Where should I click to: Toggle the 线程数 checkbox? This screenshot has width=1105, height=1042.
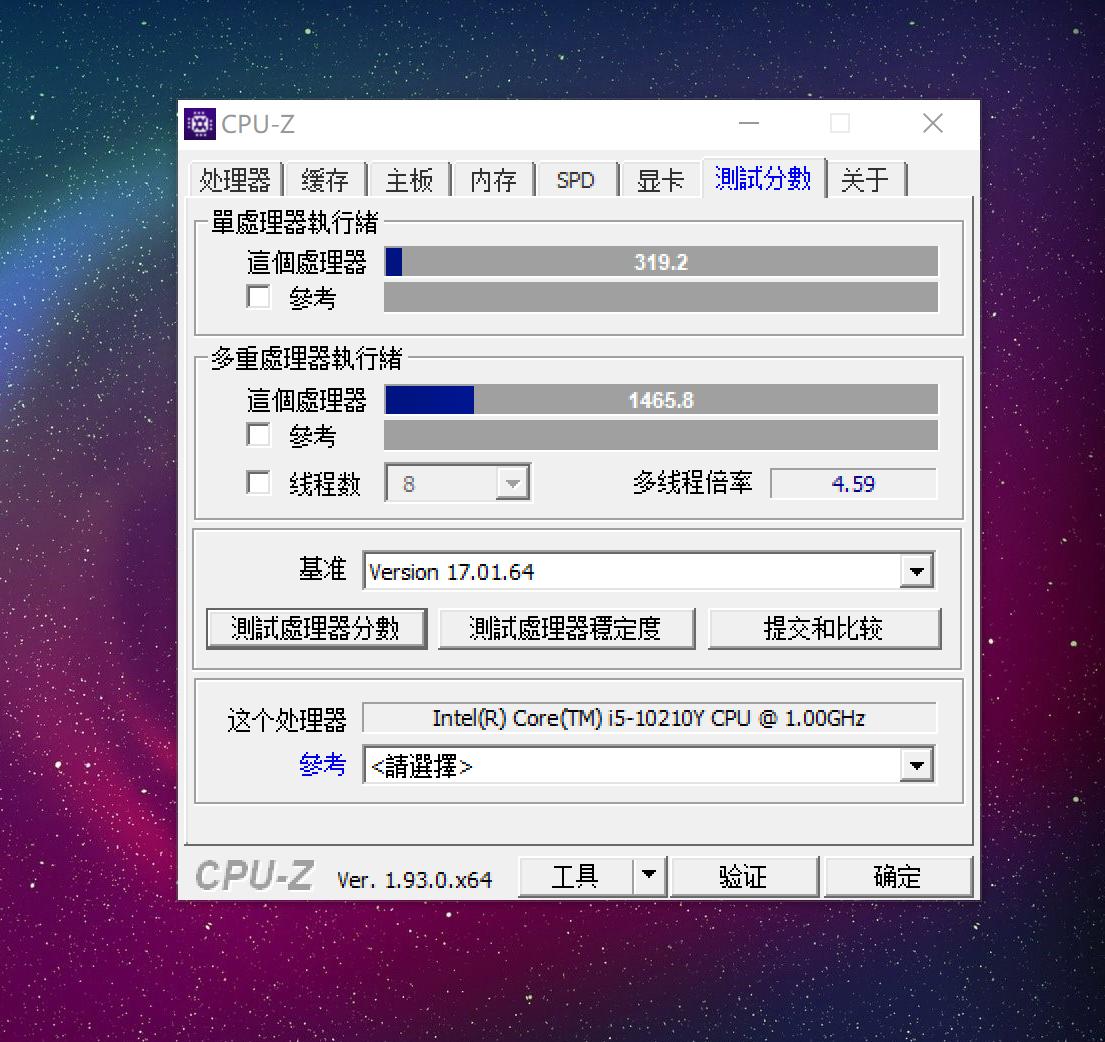point(258,482)
